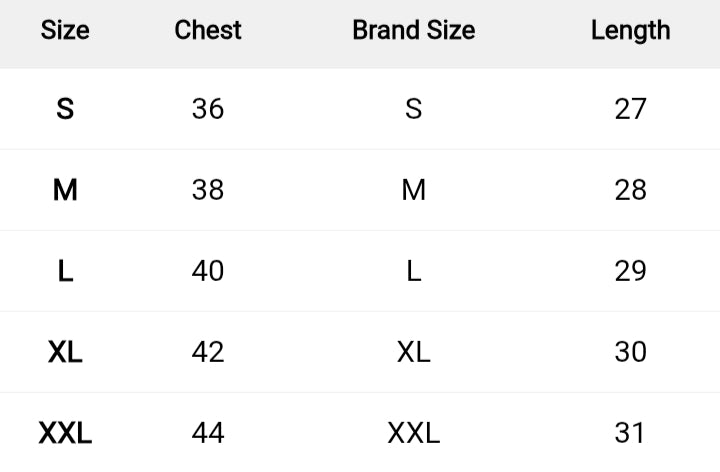Click the Chest column header
Viewport: 720px width, 472px height.
click(x=208, y=30)
